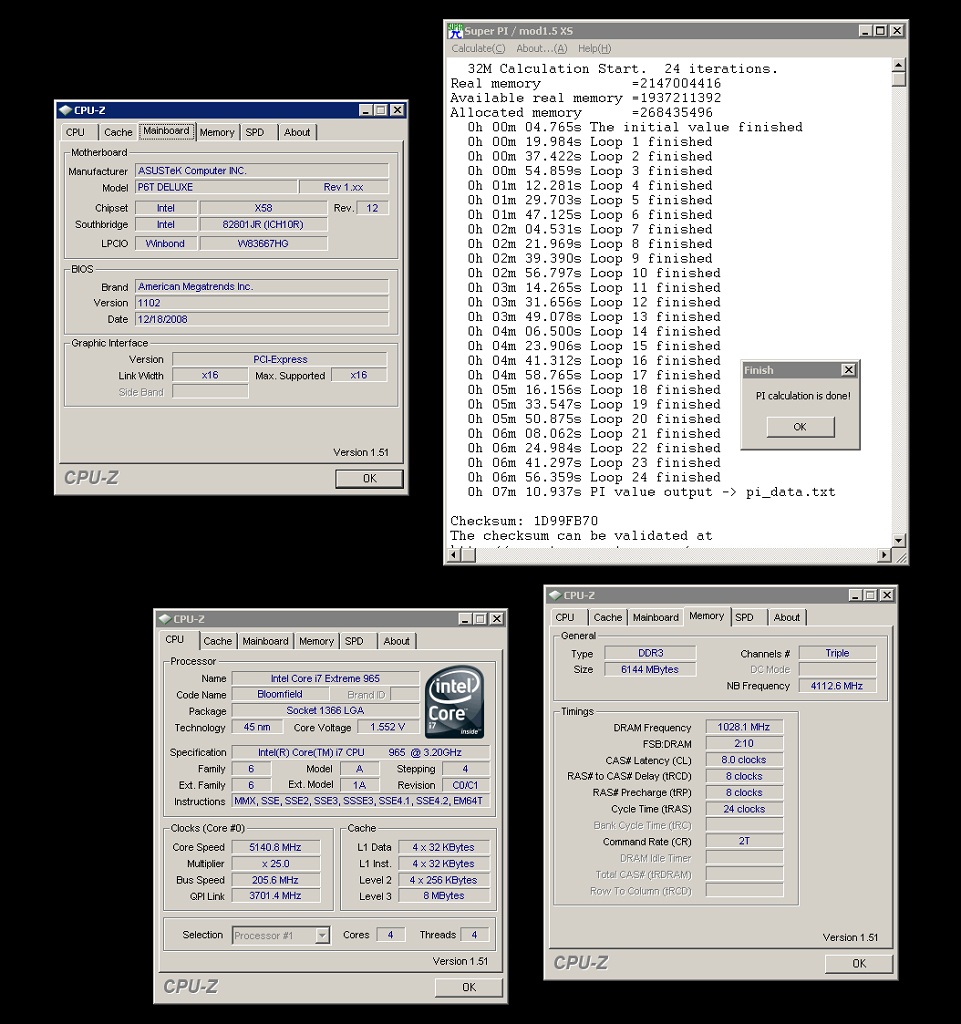The width and height of the screenshot is (961, 1024).
Task: Open Memory tab in processor CPU-Z window
Action: click(x=316, y=641)
